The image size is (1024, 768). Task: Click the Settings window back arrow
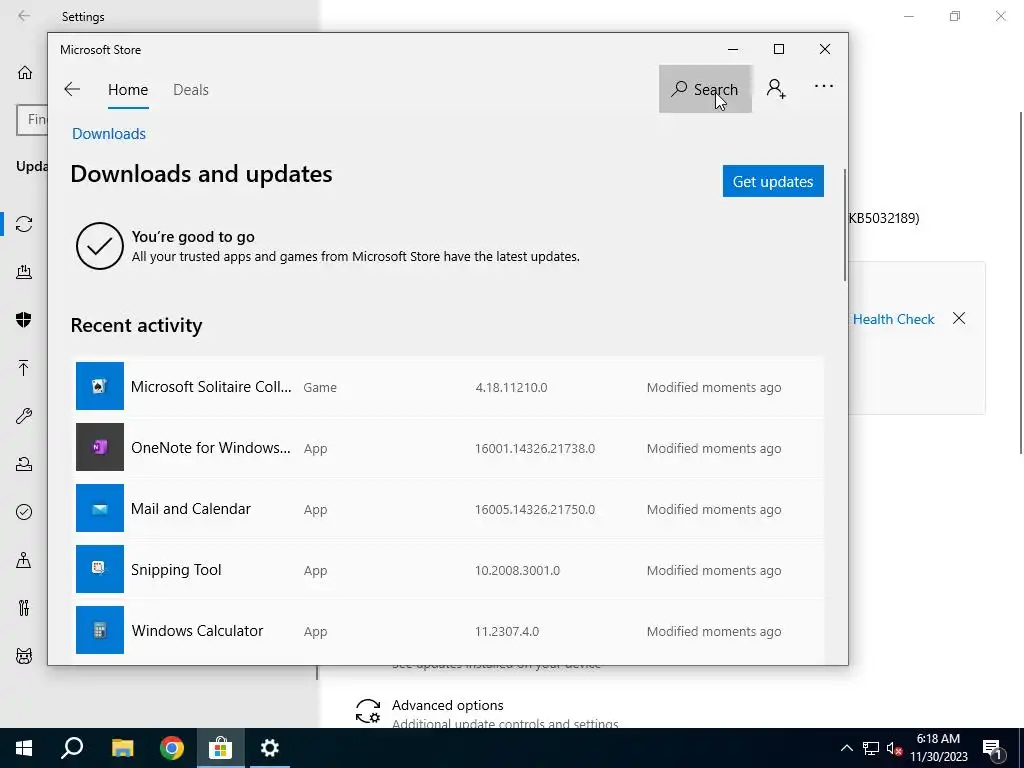click(x=24, y=16)
